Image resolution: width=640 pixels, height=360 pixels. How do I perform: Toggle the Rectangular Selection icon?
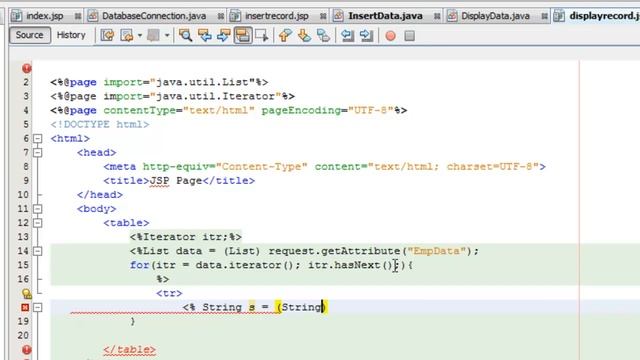(261, 36)
